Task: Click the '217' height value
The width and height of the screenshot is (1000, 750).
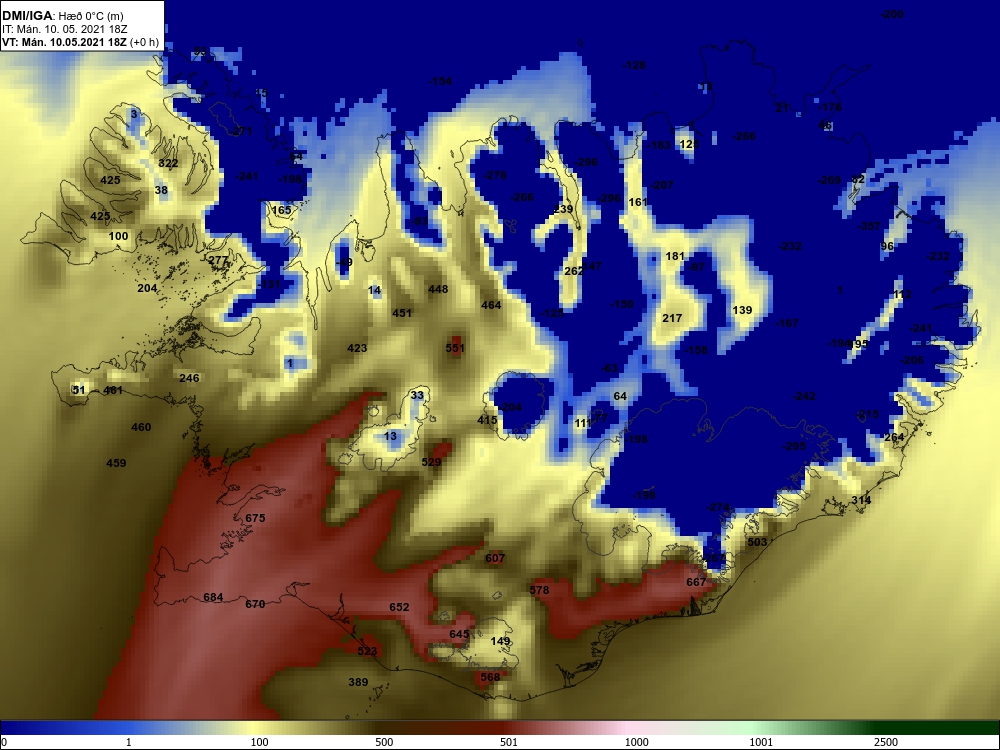Action: click(672, 318)
